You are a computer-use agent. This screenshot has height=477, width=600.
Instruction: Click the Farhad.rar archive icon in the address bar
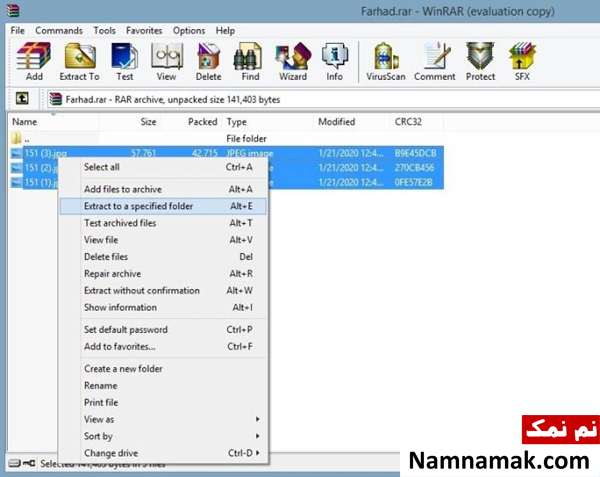pos(56,99)
